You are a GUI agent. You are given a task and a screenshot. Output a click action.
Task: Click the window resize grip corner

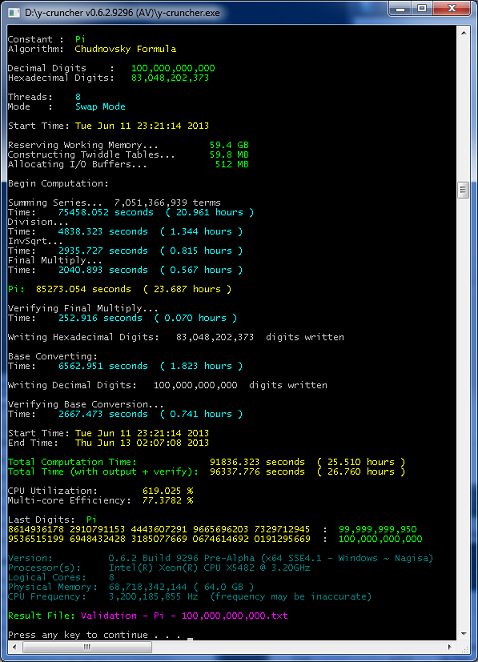point(464,647)
